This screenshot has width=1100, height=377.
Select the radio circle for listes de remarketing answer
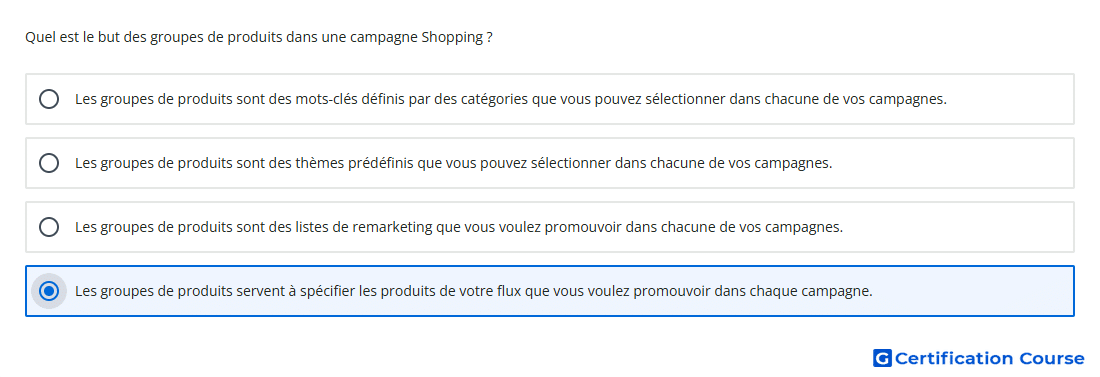[49, 227]
